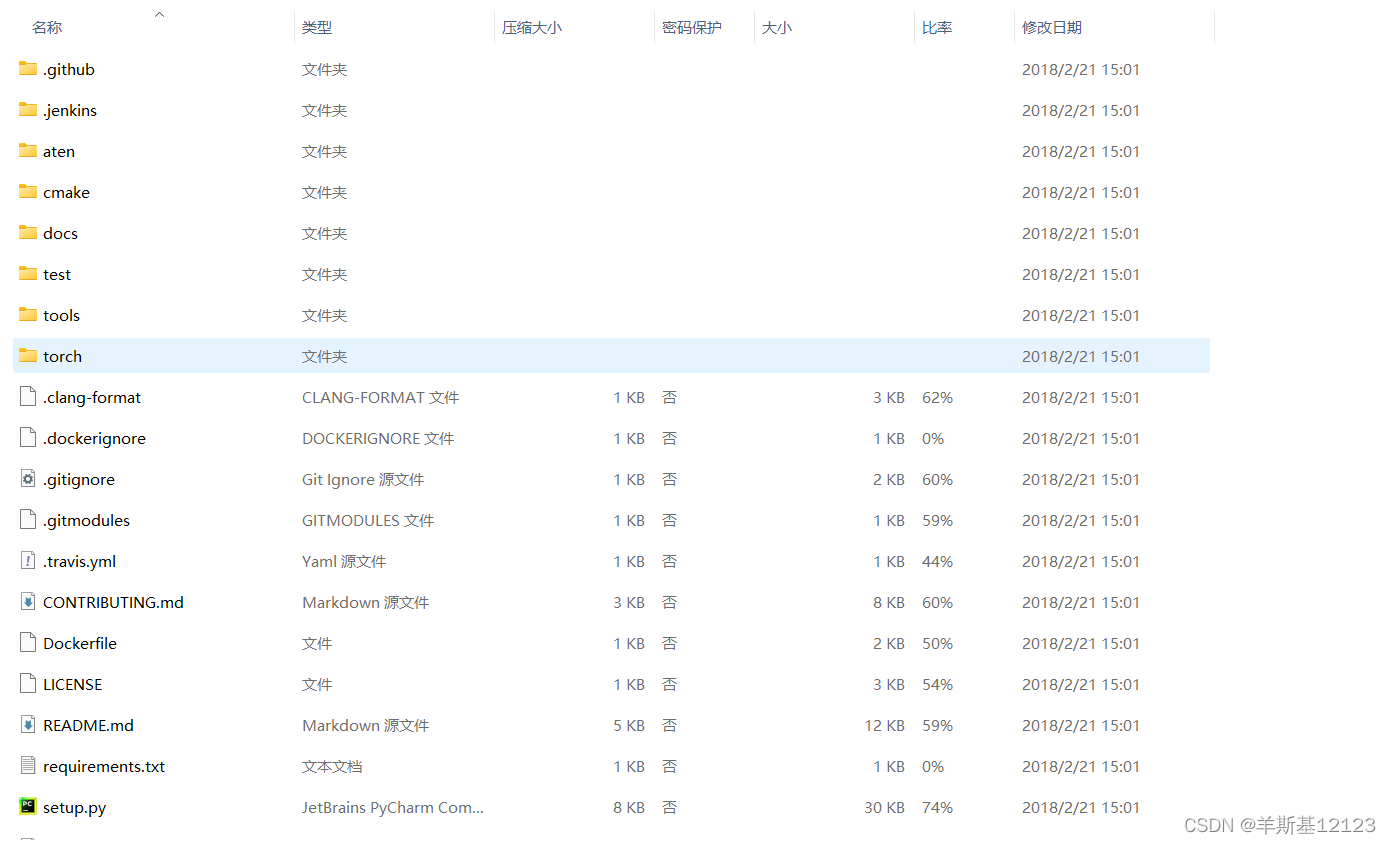The width and height of the screenshot is (1391, 844).
Task: Sort by the 密码保护 column header
Action: click(x=692, y=28)
